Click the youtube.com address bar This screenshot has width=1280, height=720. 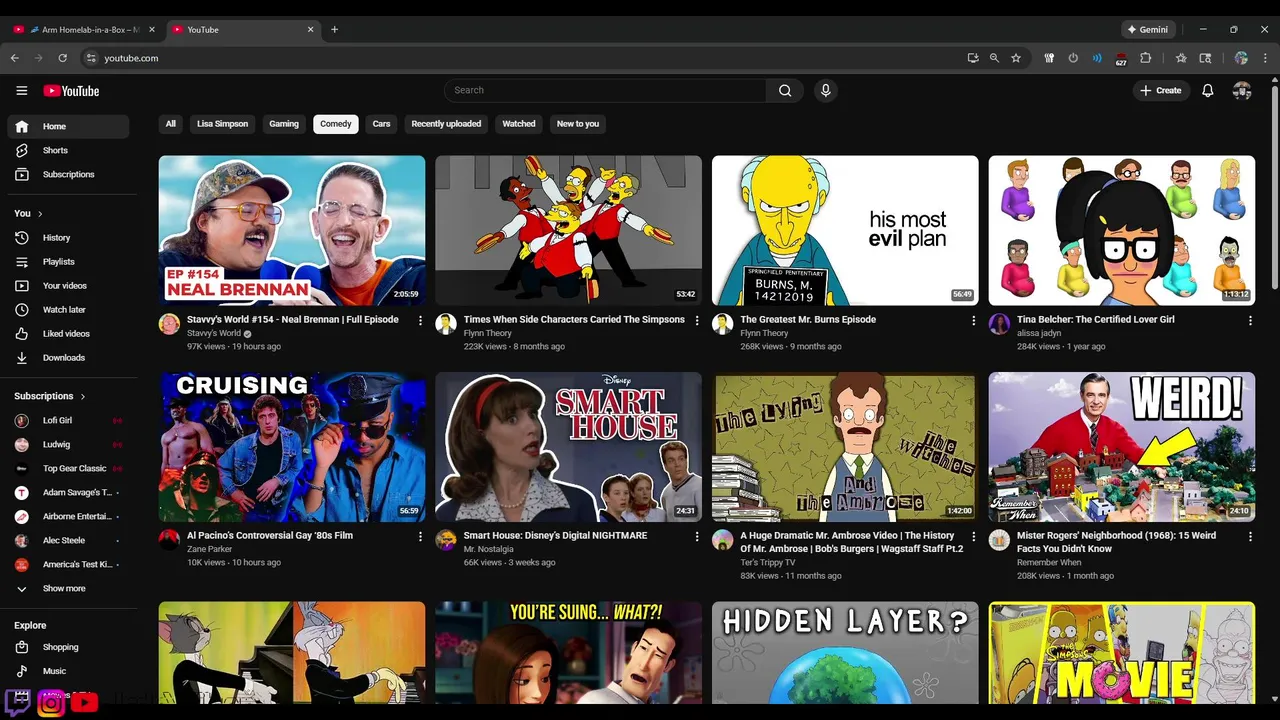[520, 58]
